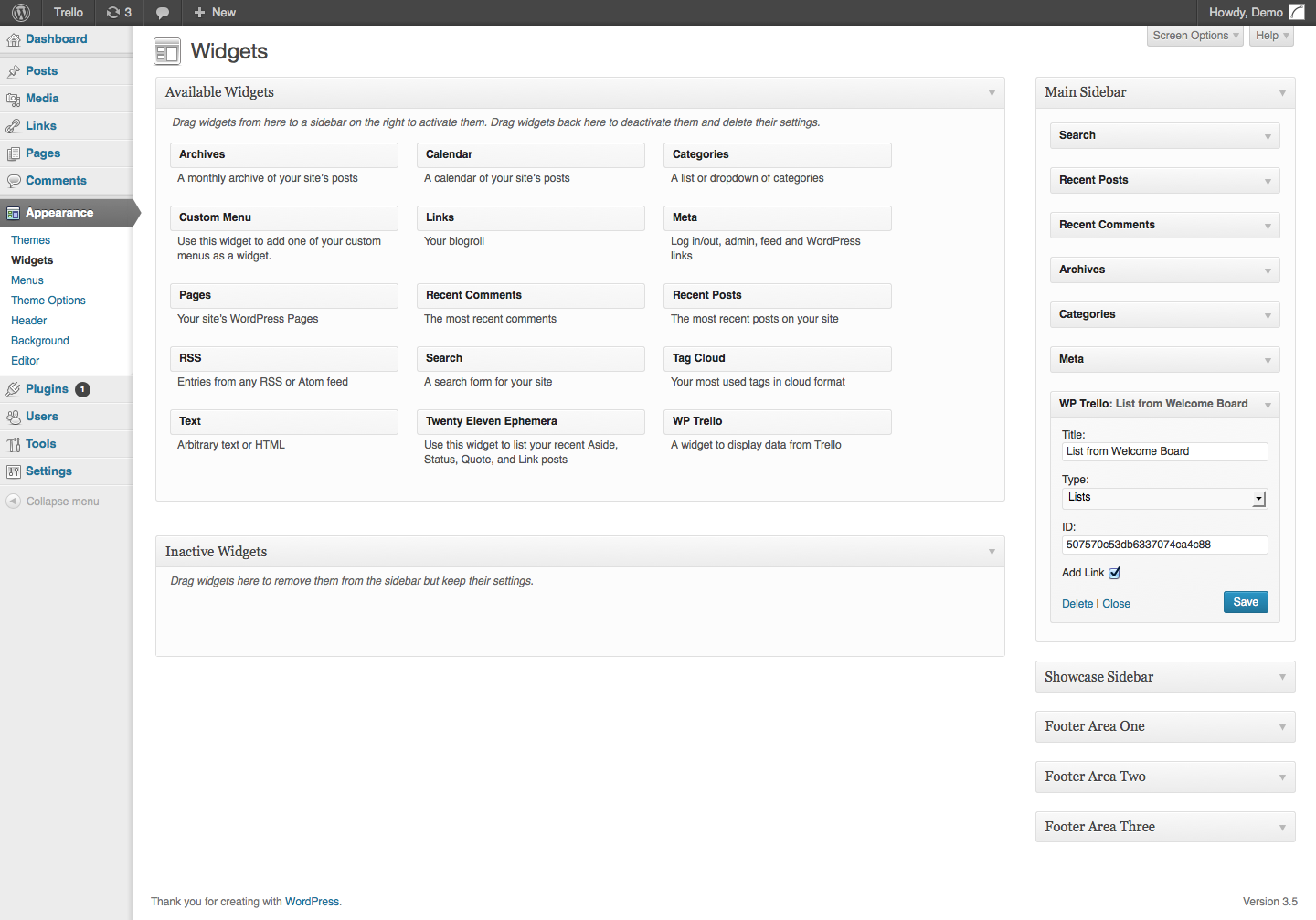
Task: Expand the Footer Area One panel
Action: click(x=1282, y=727)
